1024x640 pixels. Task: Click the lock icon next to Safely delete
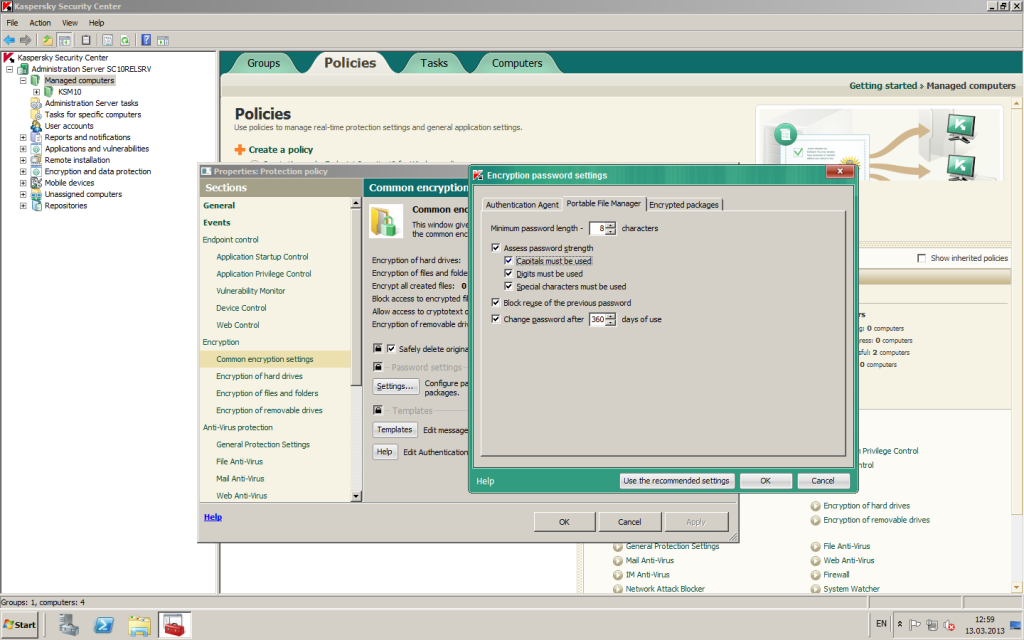pyautogui.click(x=377, y=348)
